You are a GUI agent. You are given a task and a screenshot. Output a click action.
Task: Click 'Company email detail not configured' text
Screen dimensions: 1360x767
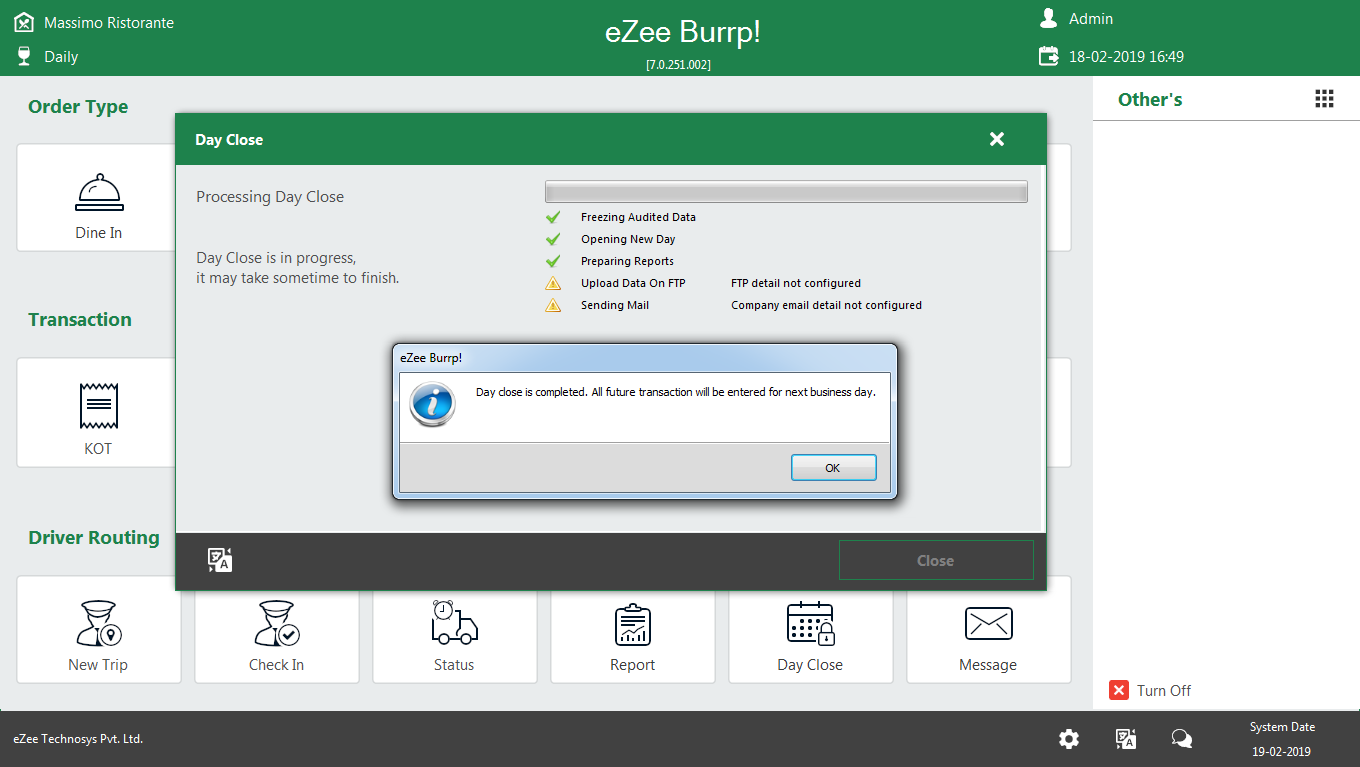826,305
